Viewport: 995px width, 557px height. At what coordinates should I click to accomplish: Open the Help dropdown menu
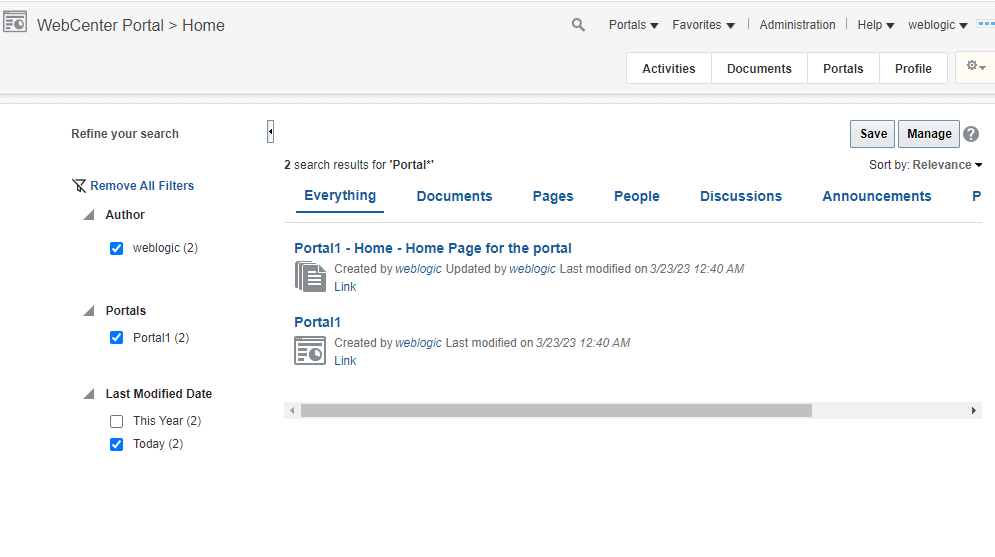876,25
